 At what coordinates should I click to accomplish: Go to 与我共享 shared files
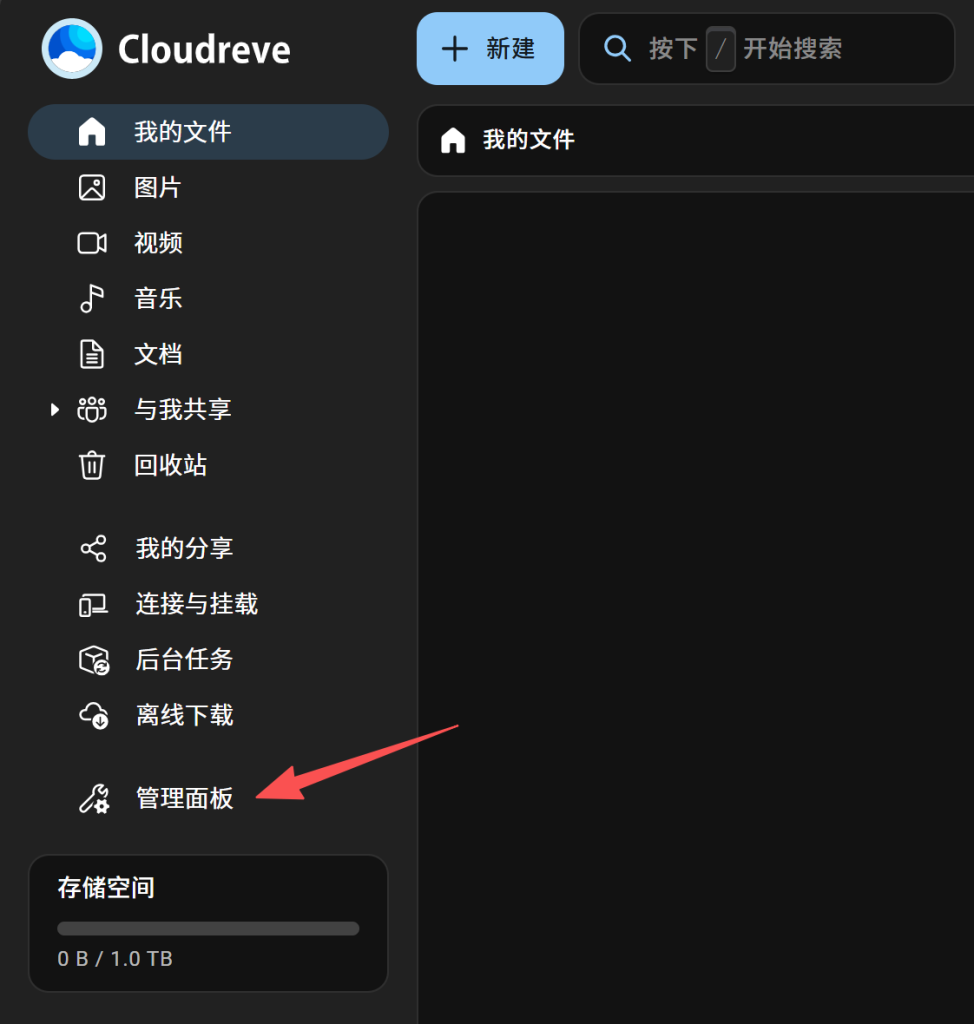click(x=208, y=410)
